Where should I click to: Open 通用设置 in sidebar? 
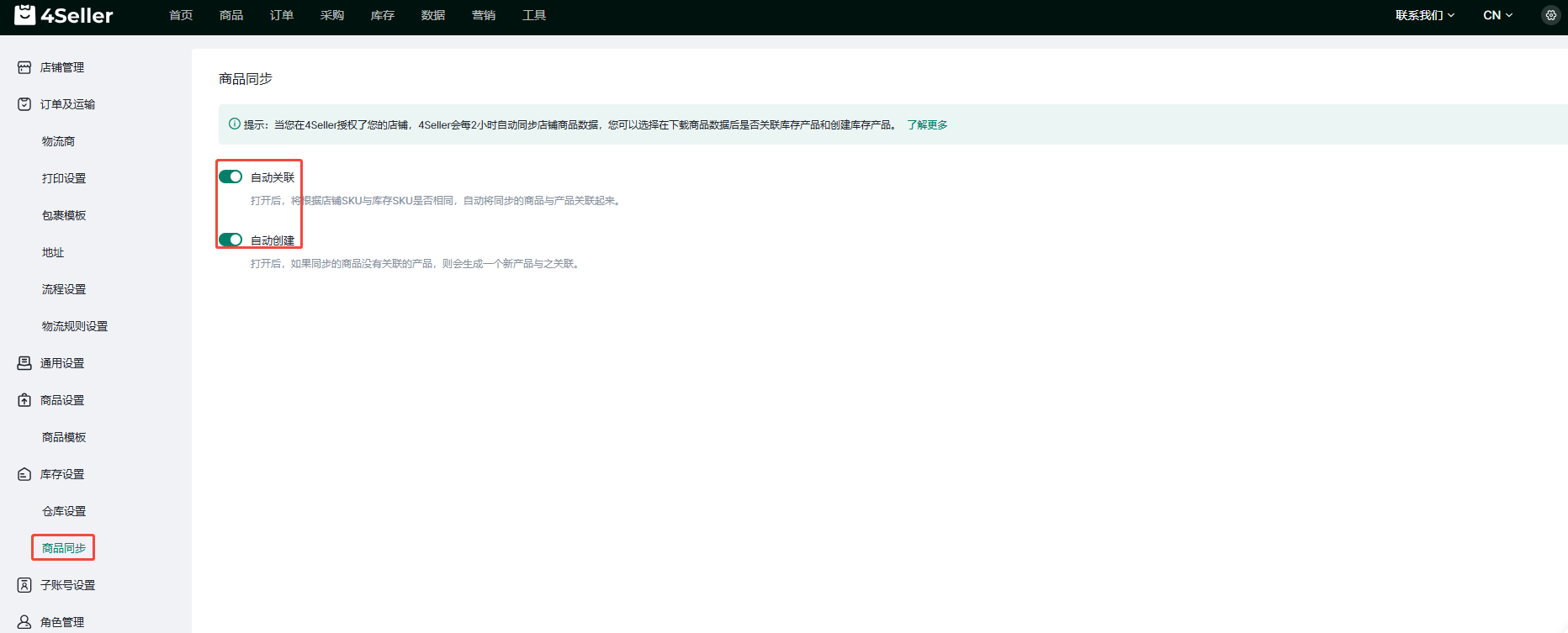[62, 363]
